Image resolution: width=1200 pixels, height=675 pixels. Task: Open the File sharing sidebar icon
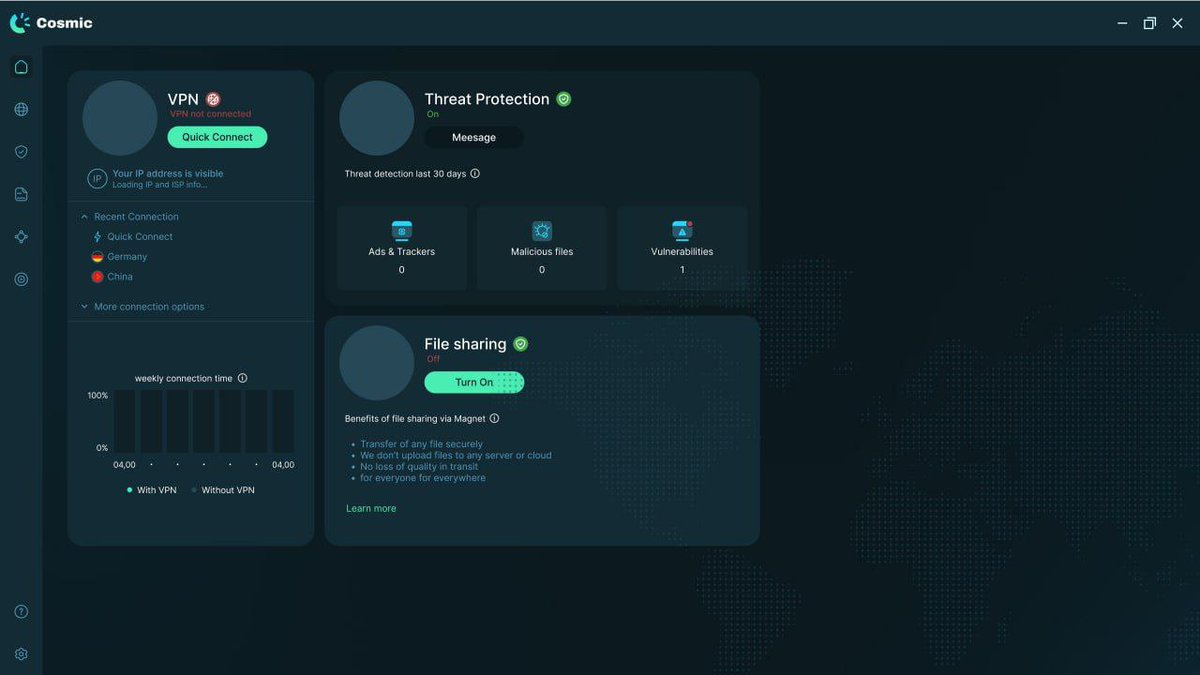pos(20,194)
